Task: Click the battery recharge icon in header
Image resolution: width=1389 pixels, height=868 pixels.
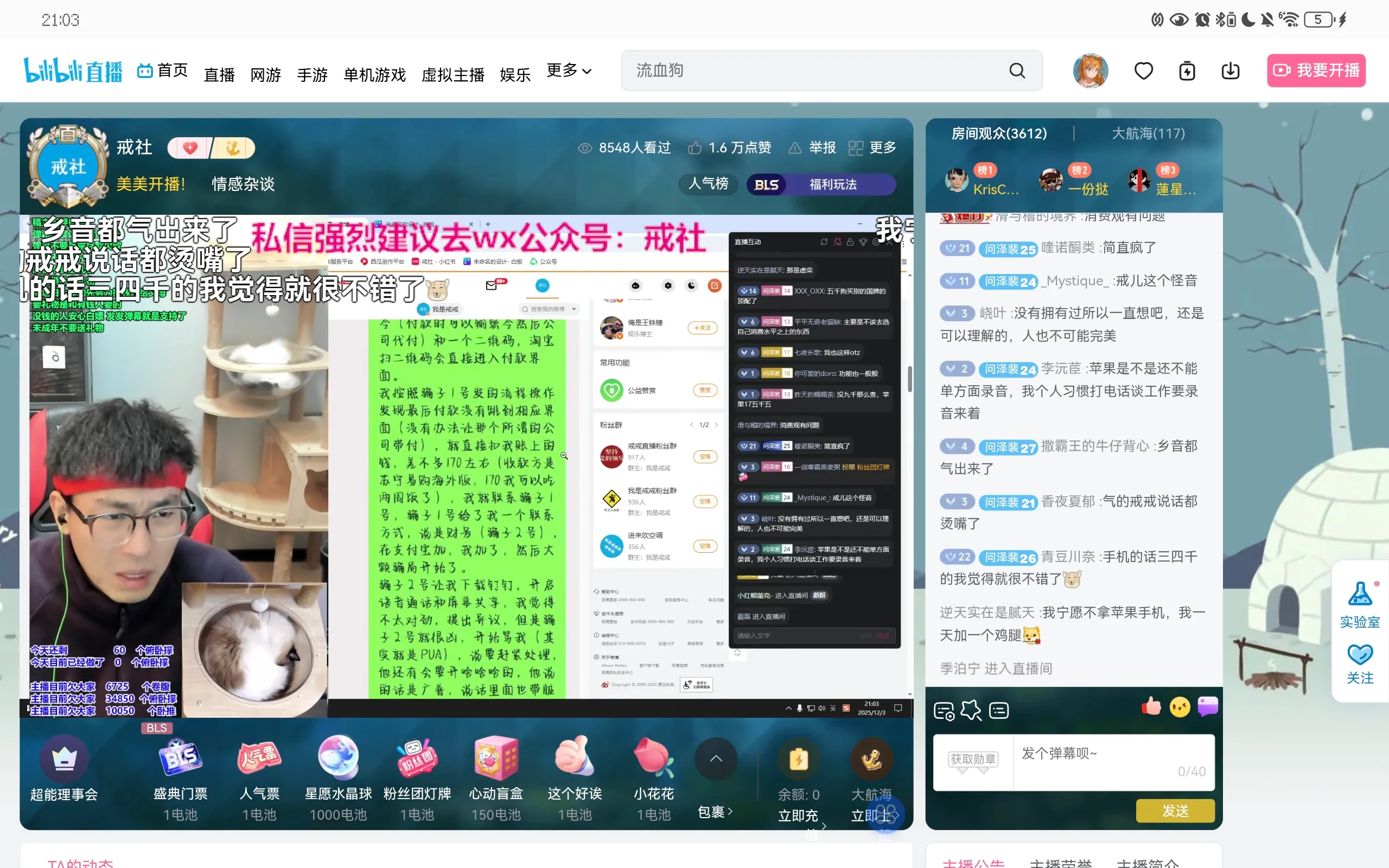Action: 1187,71
